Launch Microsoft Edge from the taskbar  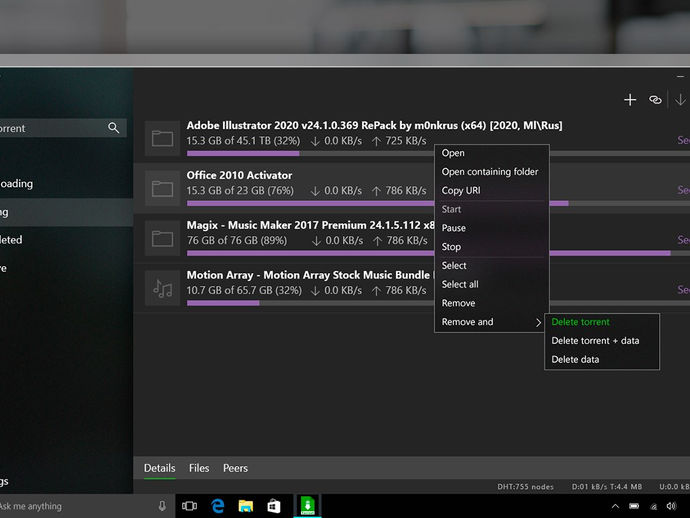click(218, 506)
